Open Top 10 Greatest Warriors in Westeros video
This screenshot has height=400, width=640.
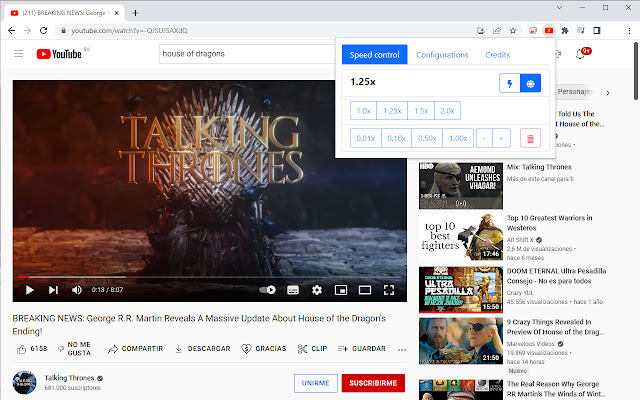tap(549, 223)
